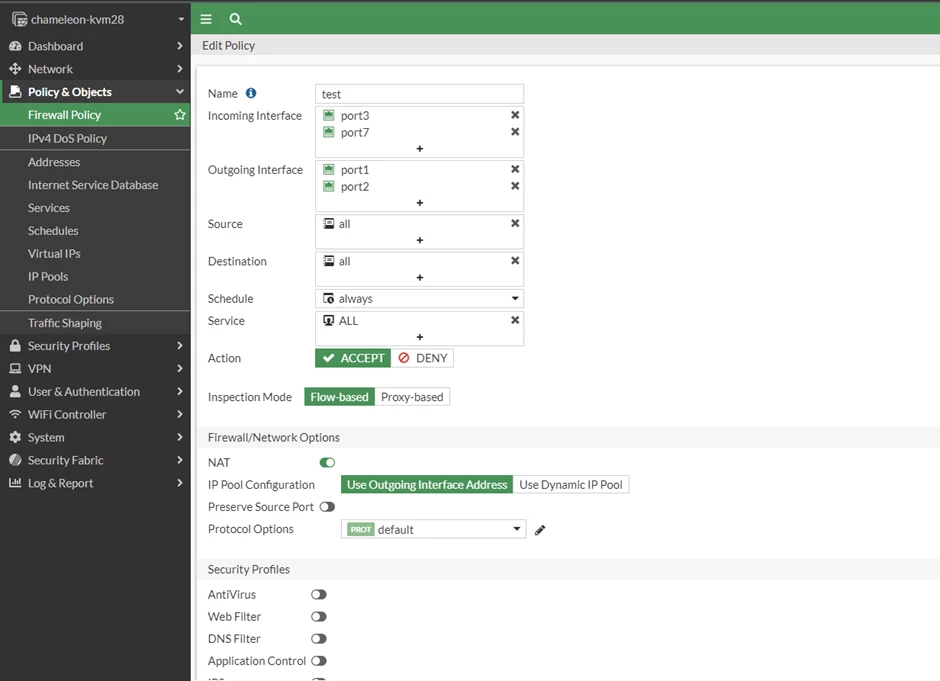Viewport: 940px width, 681px height.
Task: Click the port3 interface icon
Action: pyautogui.click(x=329, y=115)
